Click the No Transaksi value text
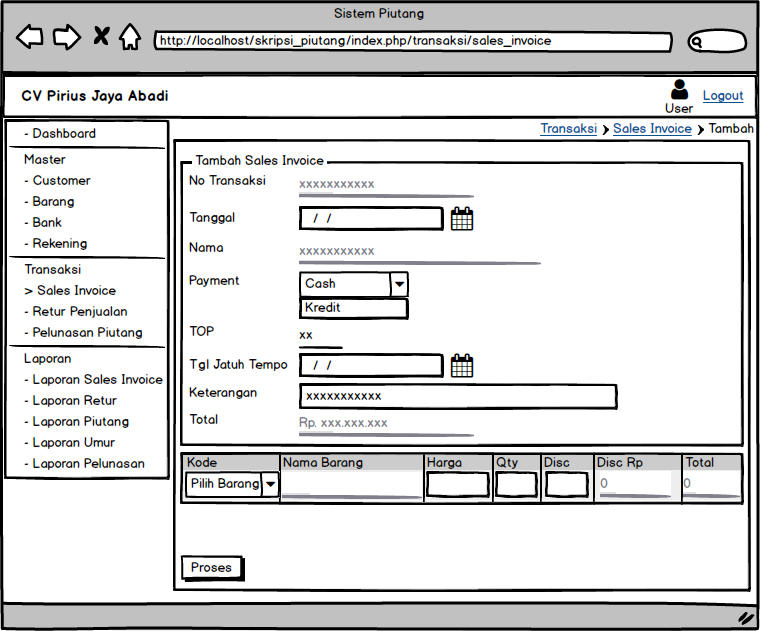Screen dimensions: 760x631 coord(336,184)
